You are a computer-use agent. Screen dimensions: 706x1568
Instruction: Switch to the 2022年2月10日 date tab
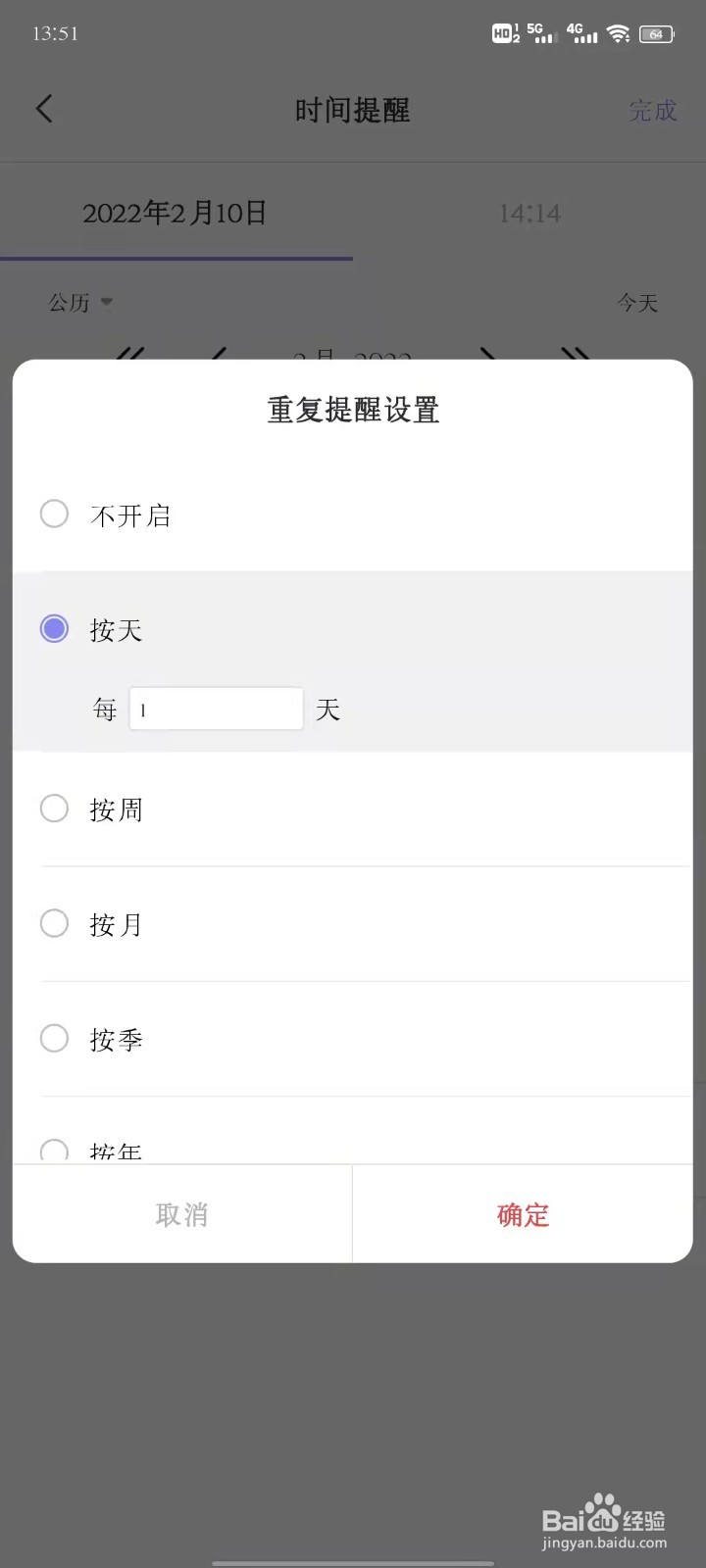(x=176, y=214)
